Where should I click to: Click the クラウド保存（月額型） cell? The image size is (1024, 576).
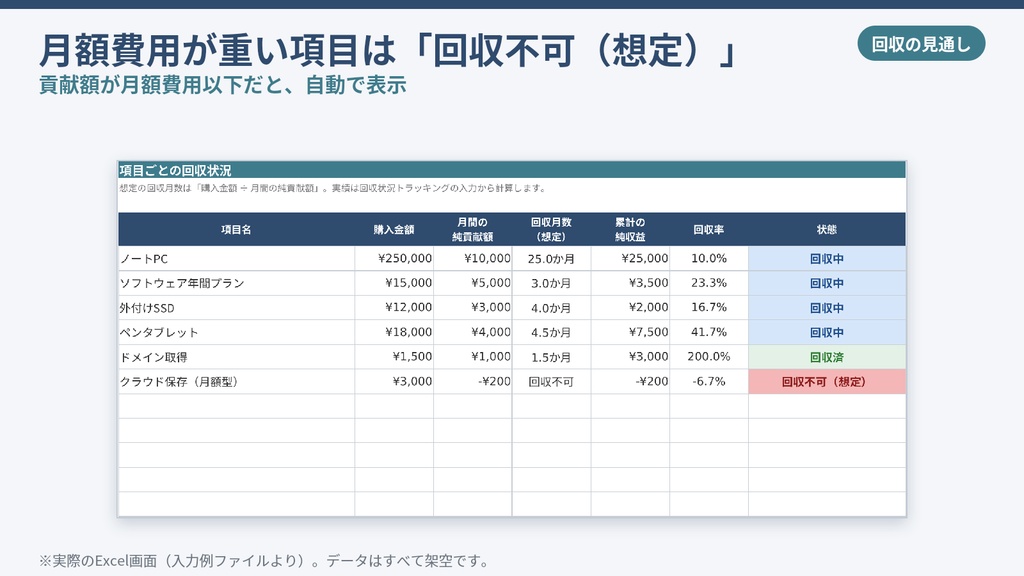tap(236, 381)
